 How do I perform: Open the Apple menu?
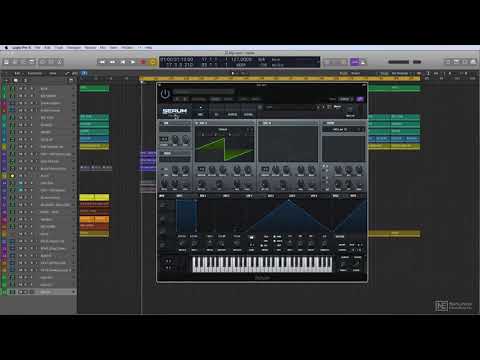[x=6, y=48]
